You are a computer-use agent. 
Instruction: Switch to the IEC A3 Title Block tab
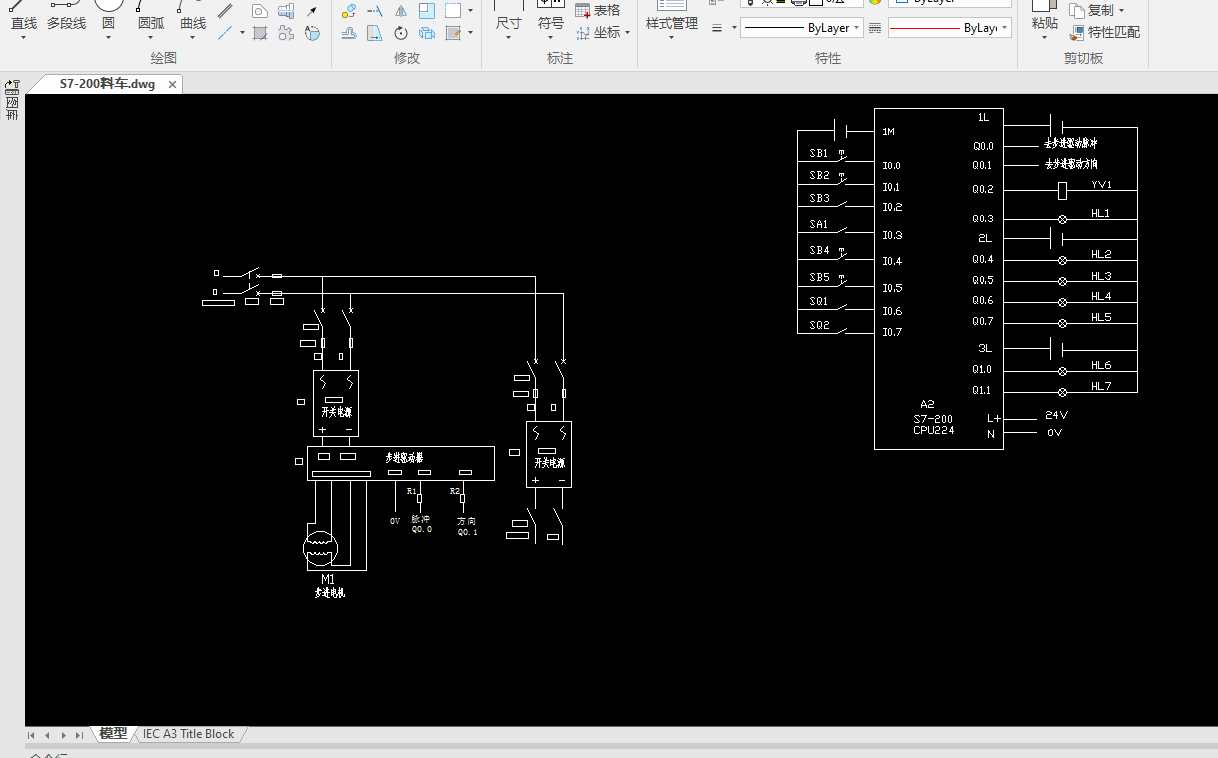(x=188, y=734)
